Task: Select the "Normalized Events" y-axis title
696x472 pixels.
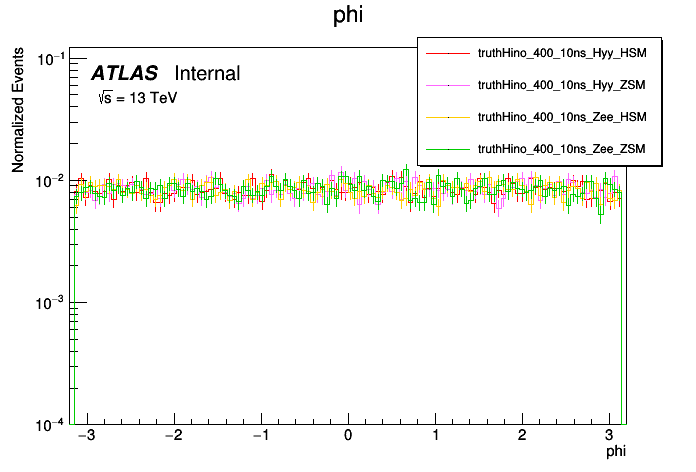Action: [18, 110]
